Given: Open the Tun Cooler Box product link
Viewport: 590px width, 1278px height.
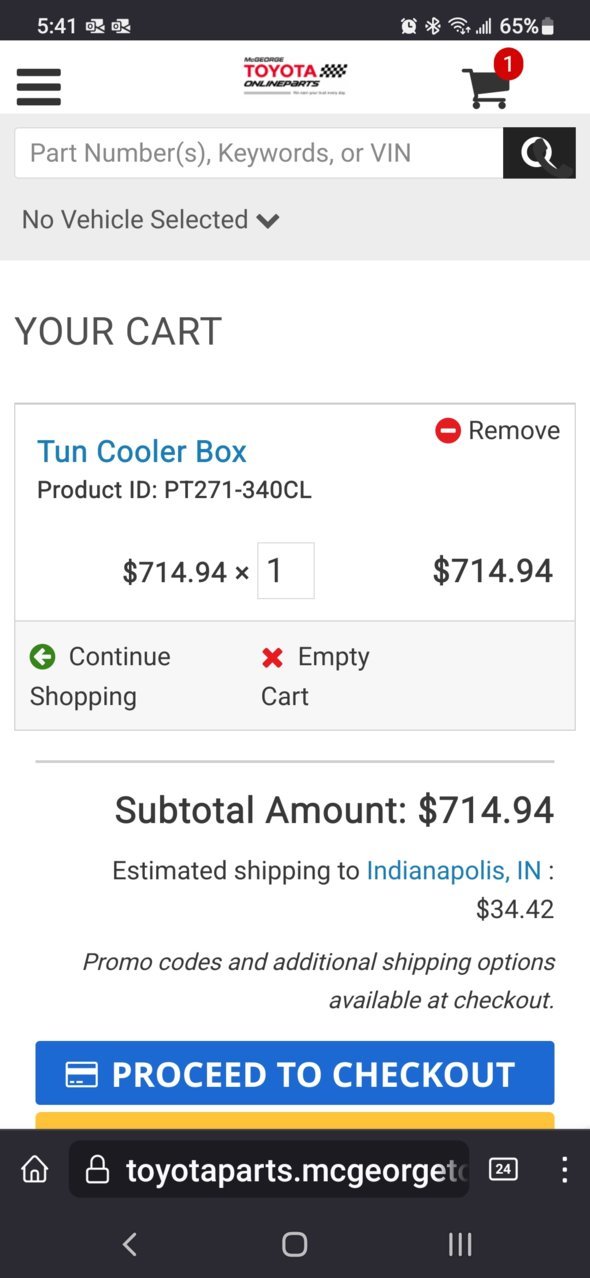Looking at the screenshot, I should [x=142, y=451].
